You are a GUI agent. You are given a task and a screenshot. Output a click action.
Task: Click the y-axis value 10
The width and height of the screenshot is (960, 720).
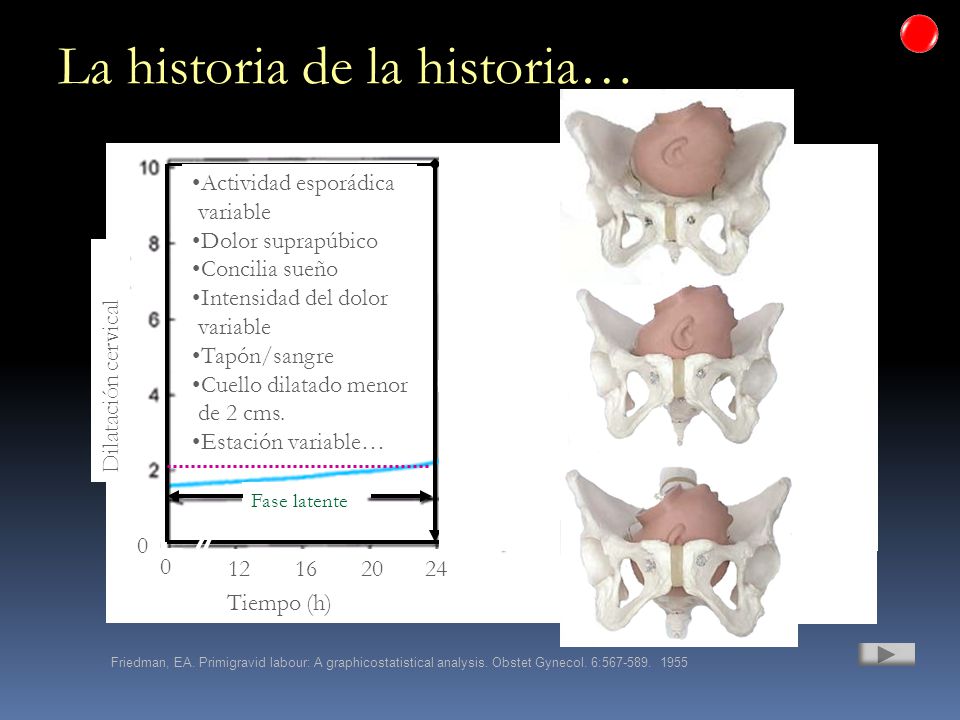(x=149, y=168)
